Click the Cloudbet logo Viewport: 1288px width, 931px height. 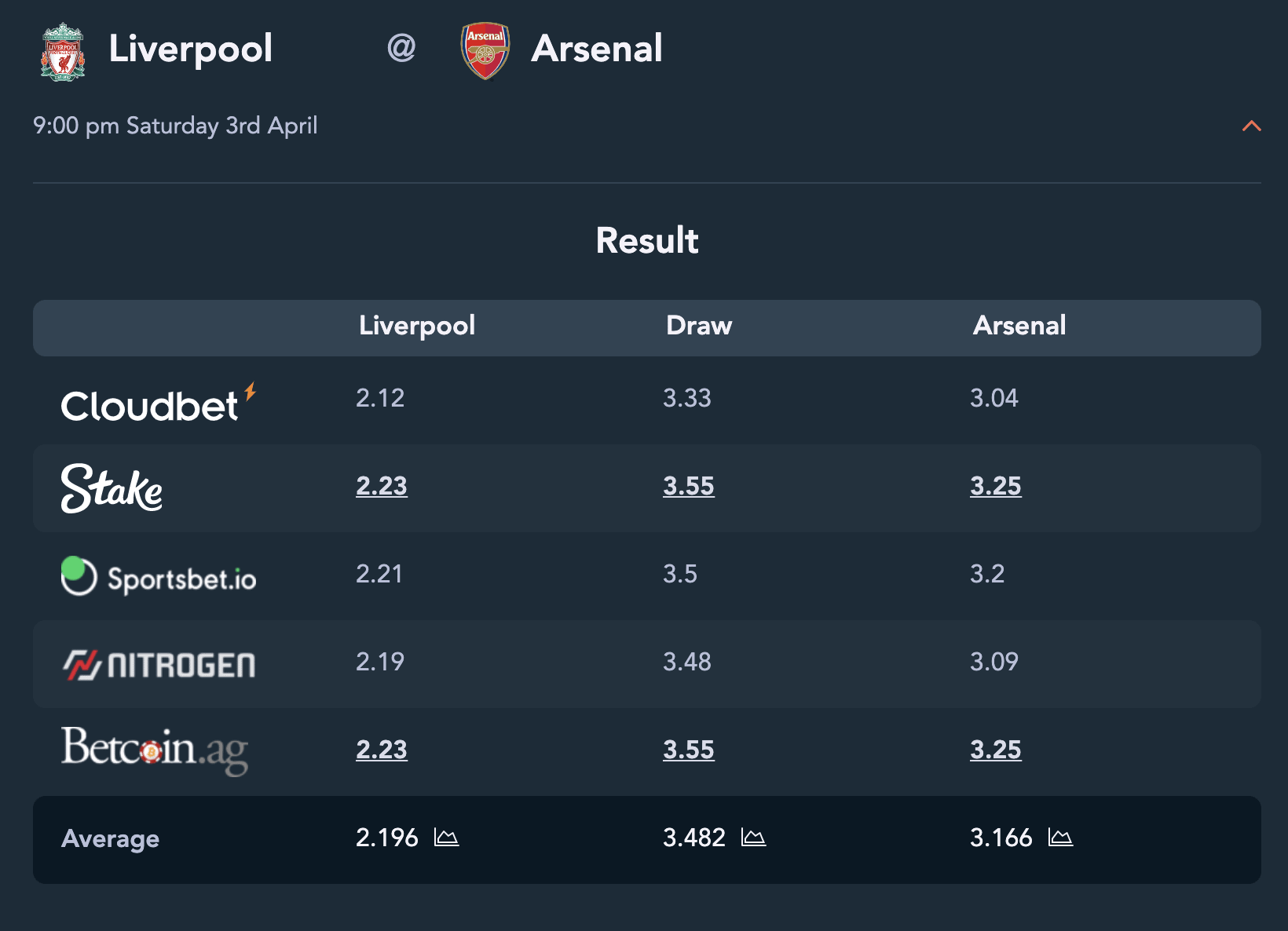(x=159, y=403)
